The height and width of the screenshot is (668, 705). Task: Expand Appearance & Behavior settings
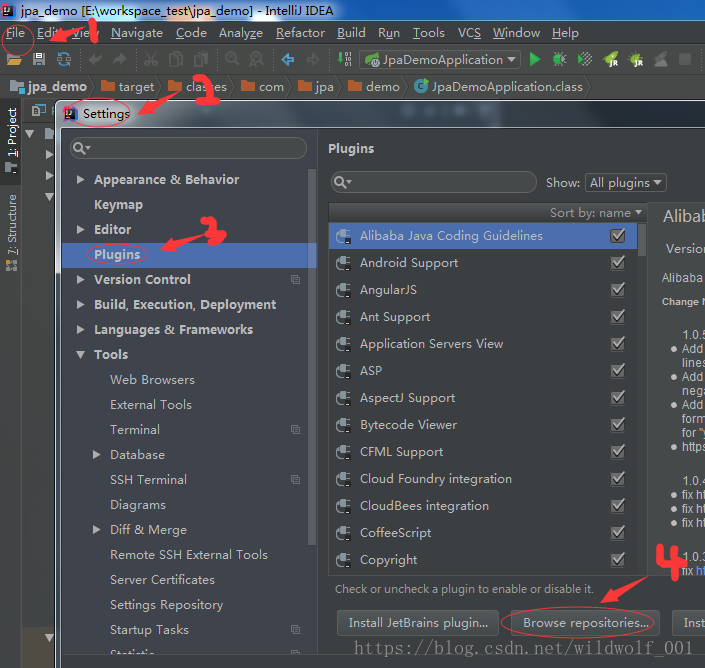pos(80,179)
